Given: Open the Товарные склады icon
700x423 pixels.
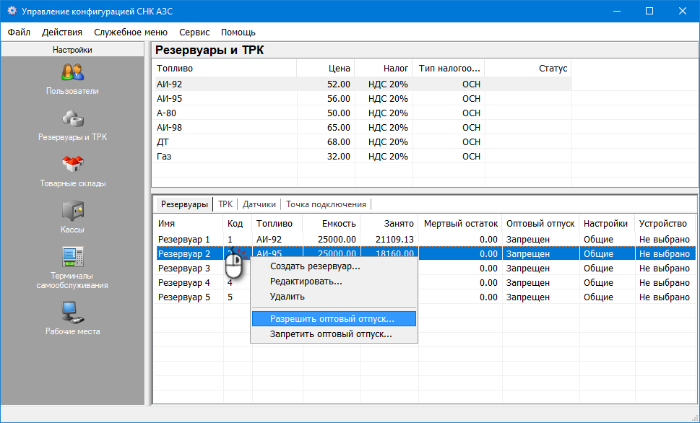Looking at the screenshot, I should pyautogui.click(x=72, y=165).
